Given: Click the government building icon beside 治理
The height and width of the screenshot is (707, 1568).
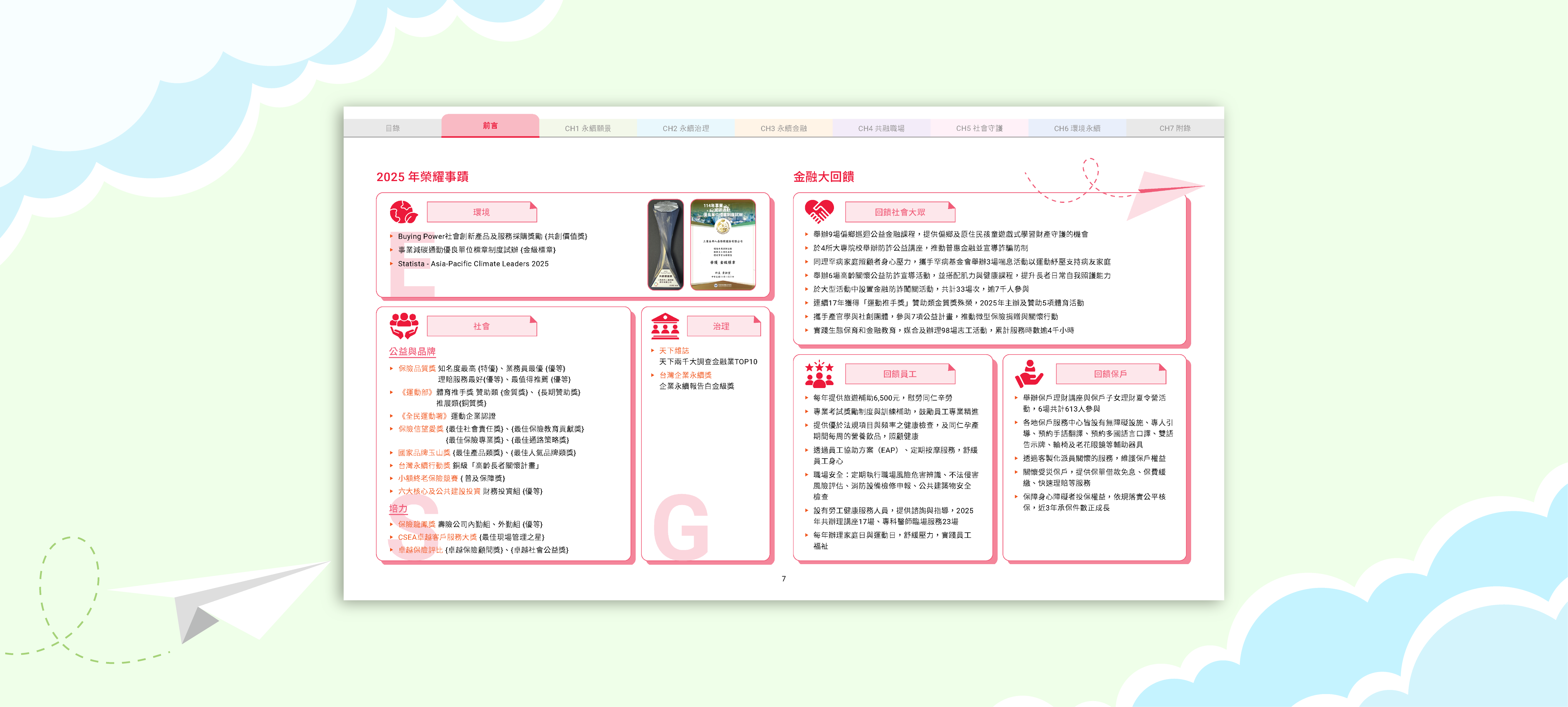Looking at the screenshot, I should [x=665, y=326].
